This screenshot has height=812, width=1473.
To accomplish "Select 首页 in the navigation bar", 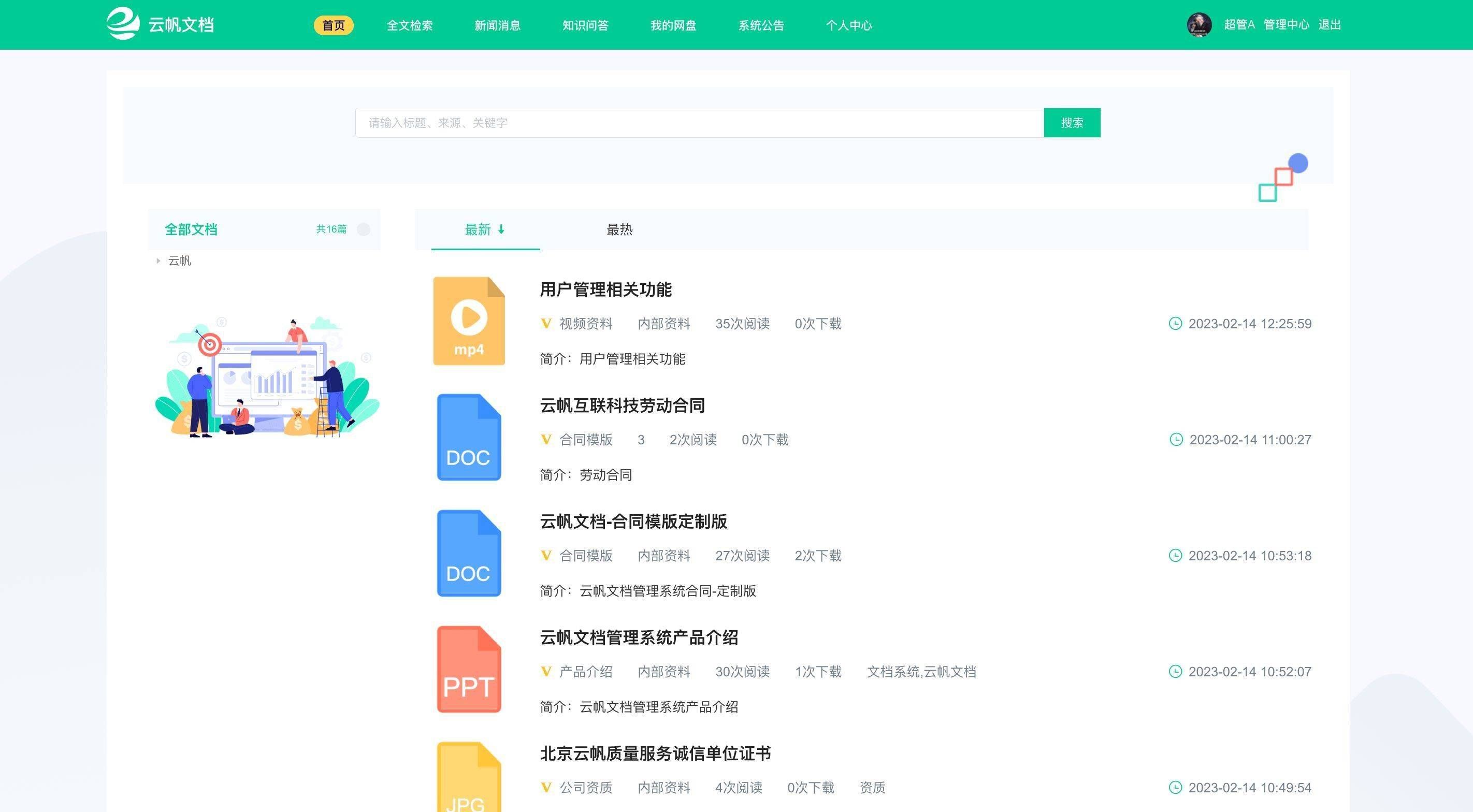I will [x=334, y=25].
